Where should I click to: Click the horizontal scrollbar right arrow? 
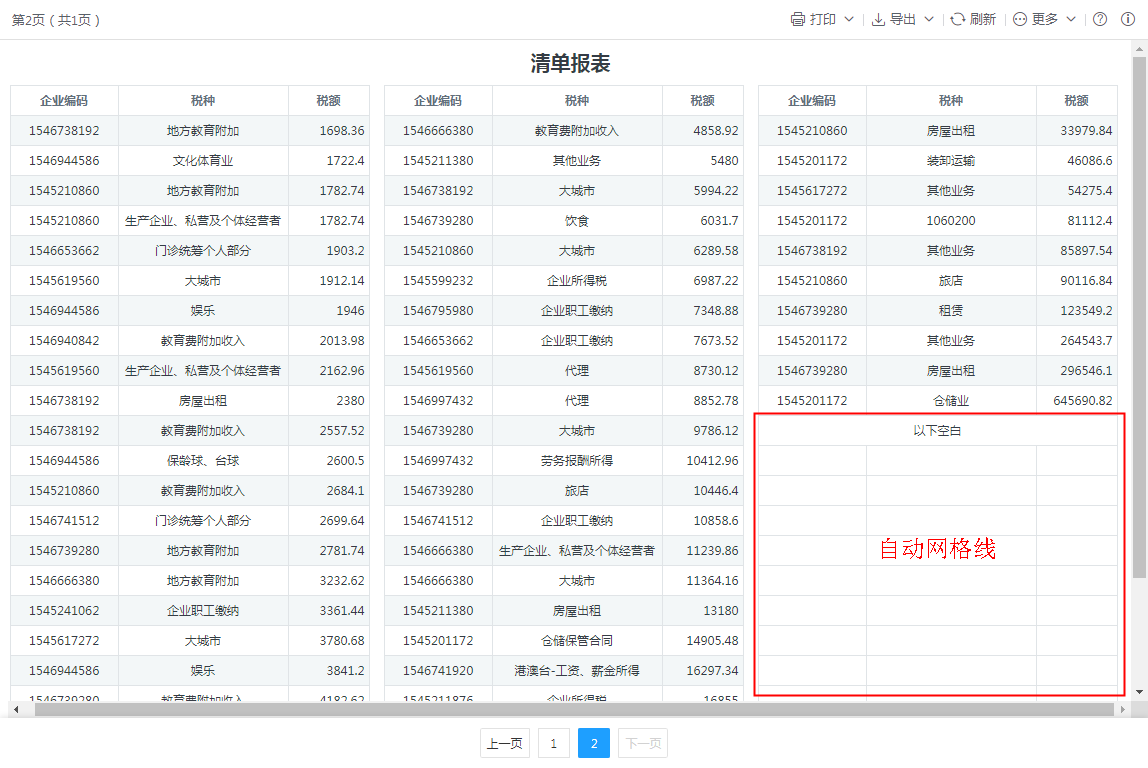tap(1124, 709)
